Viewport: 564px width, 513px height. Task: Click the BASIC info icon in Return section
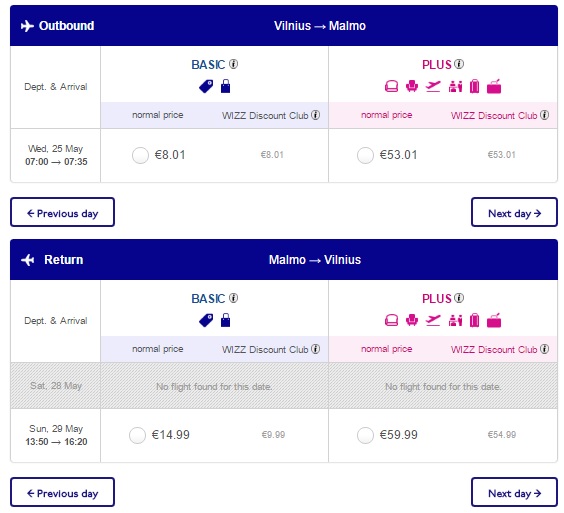point(233,298)
